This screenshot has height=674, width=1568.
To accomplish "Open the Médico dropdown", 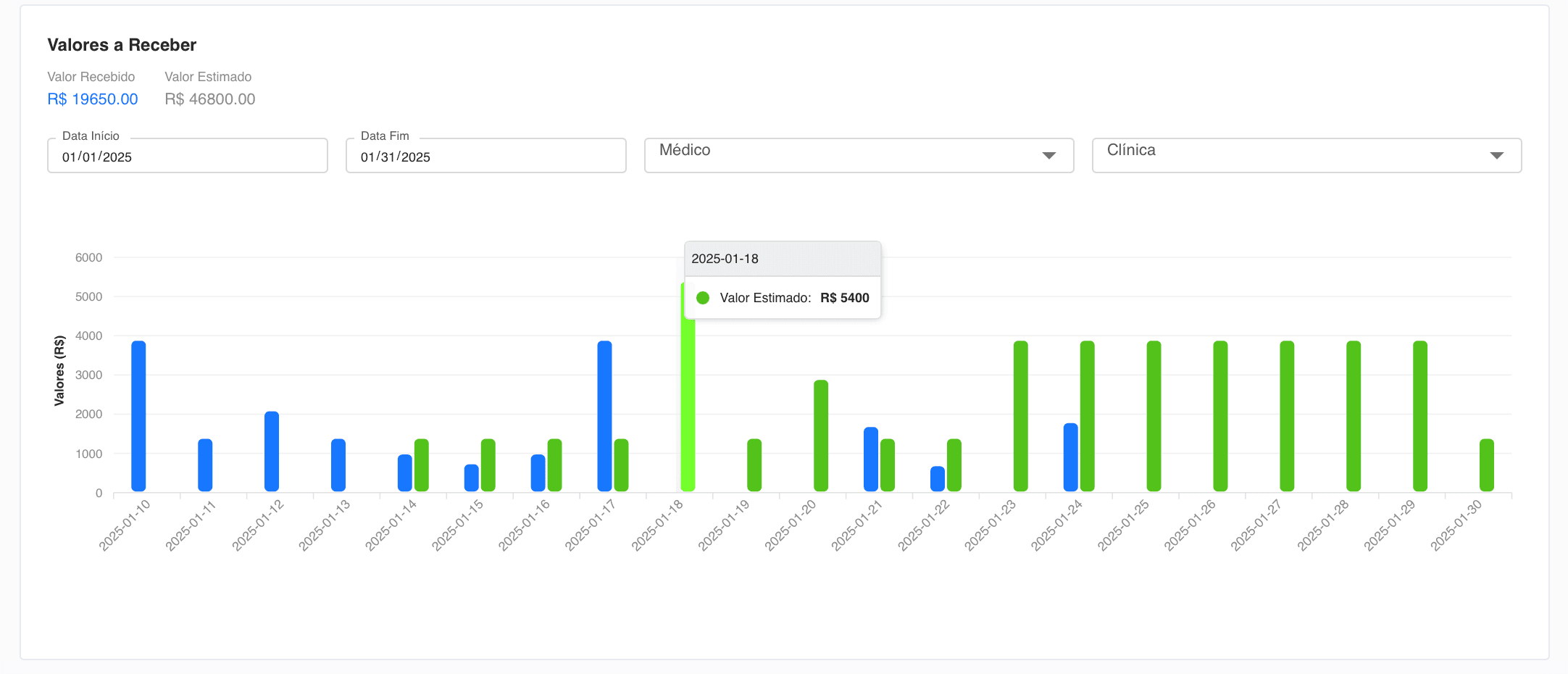I will pos(859,155).
